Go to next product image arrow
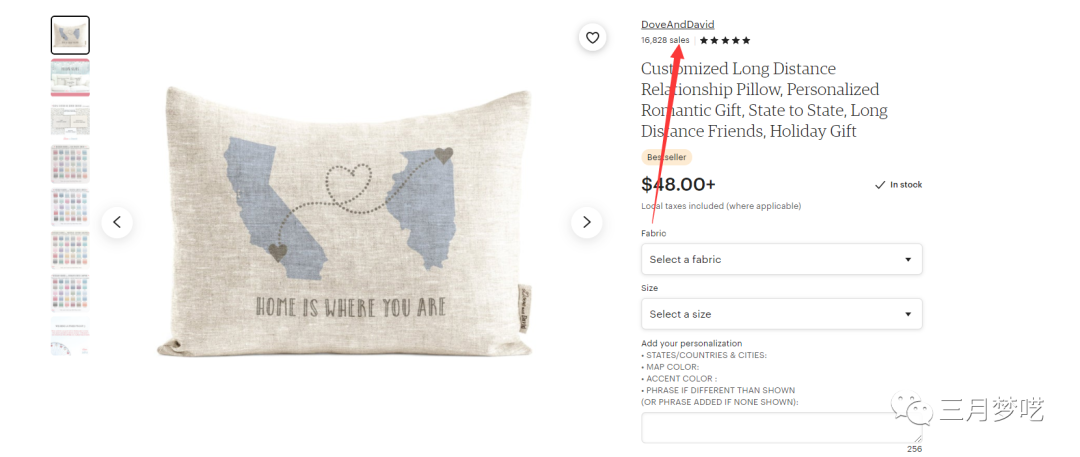Viewport: 1080px width, 457px height. pos(587,222)
